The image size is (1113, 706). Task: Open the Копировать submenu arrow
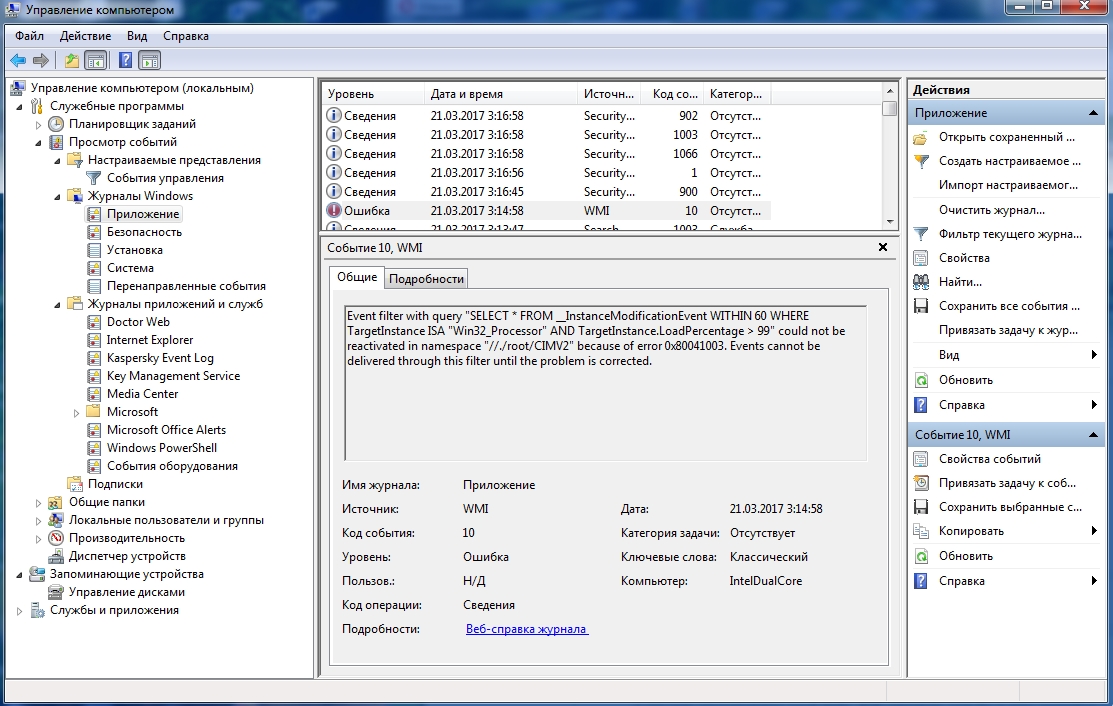click(x=1094, y=531)
